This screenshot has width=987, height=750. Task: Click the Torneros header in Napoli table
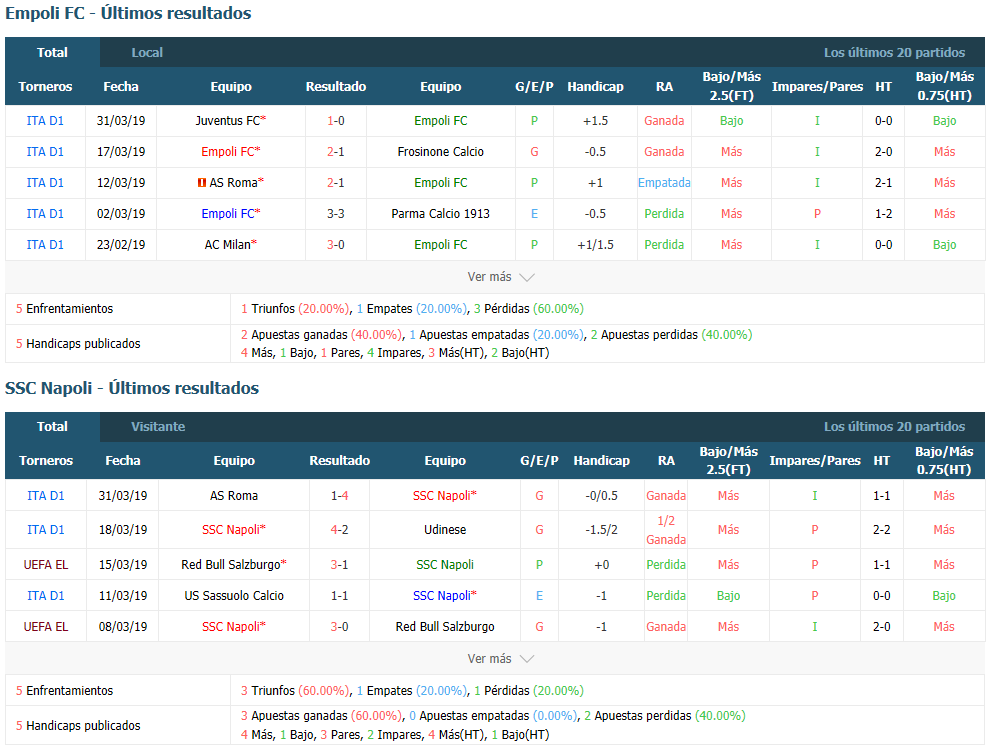45,460
